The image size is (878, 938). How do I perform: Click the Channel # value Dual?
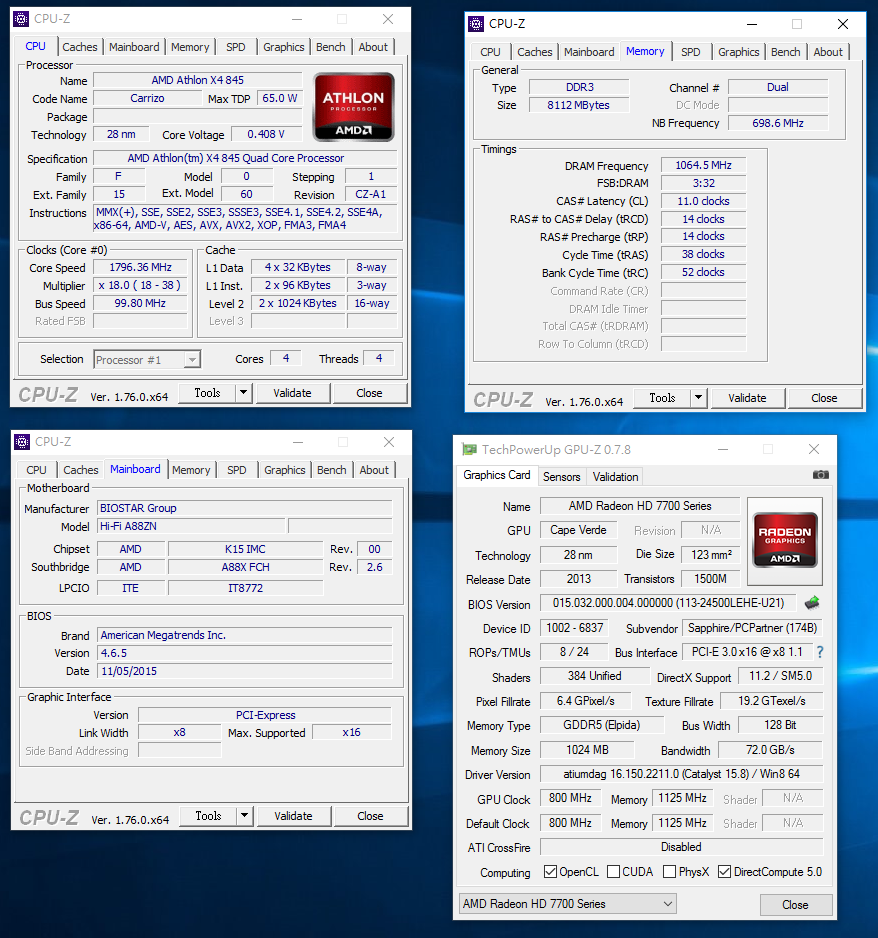(x=778, y=87)
